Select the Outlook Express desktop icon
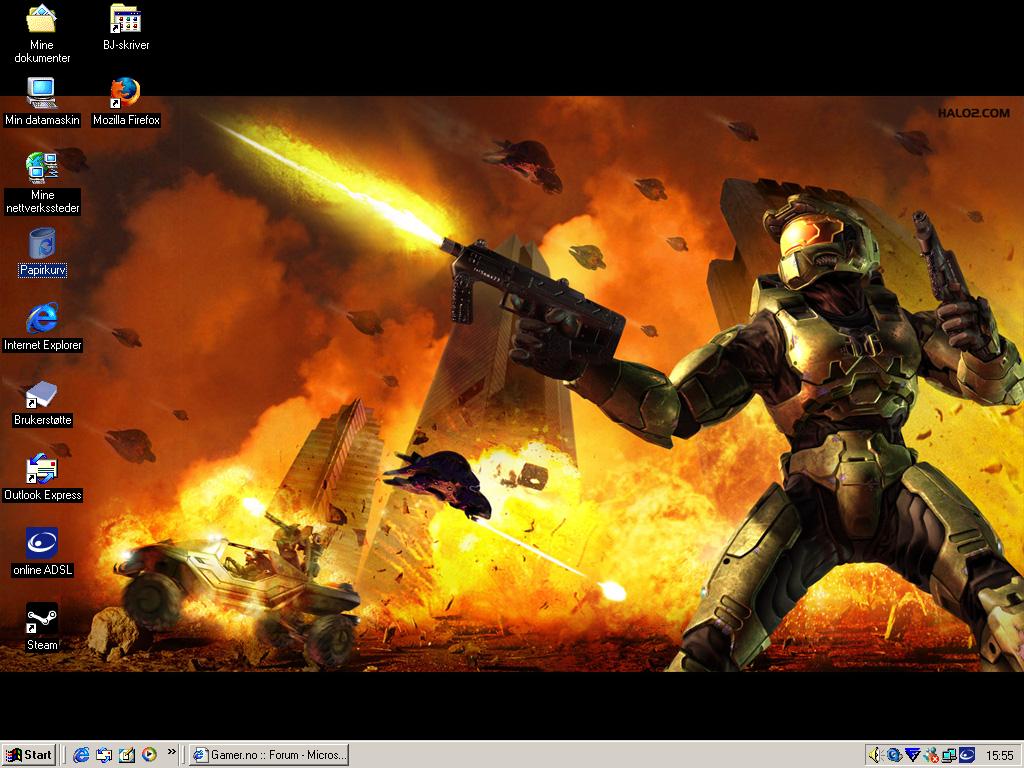This screenshot has height=768, width=1024. tap(42, 477)
